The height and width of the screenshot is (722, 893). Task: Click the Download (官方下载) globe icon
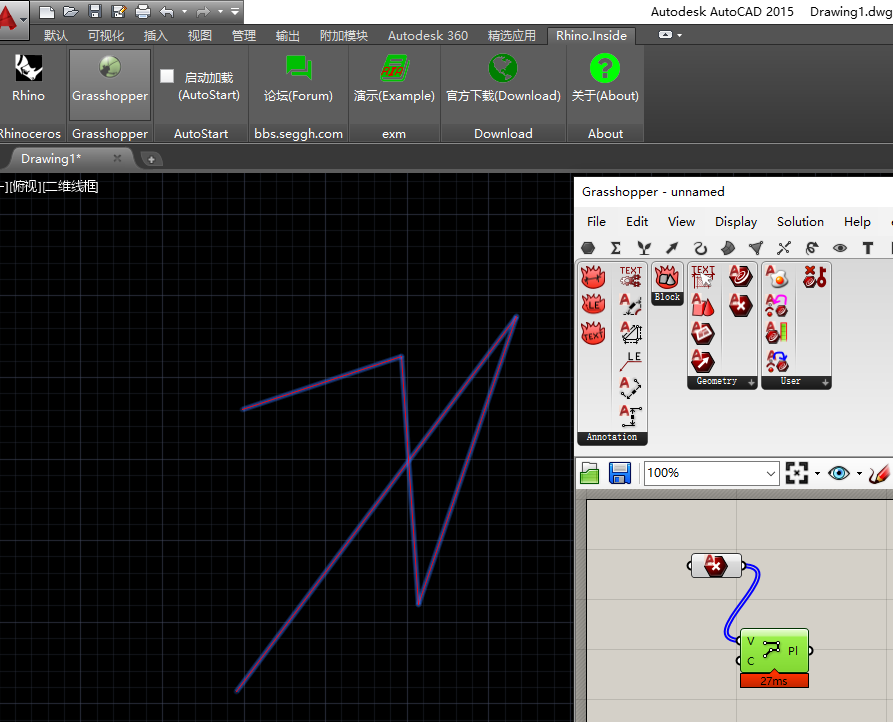click(503, 68)
